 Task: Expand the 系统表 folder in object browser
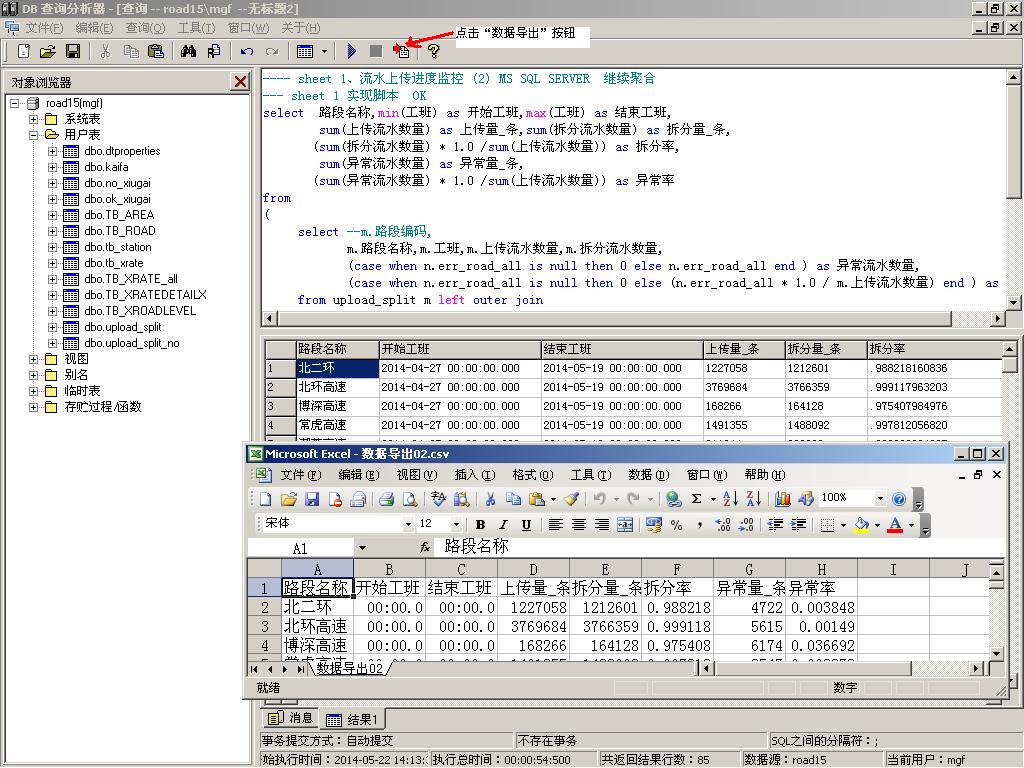pyautogui.click(x=33, y=119)
